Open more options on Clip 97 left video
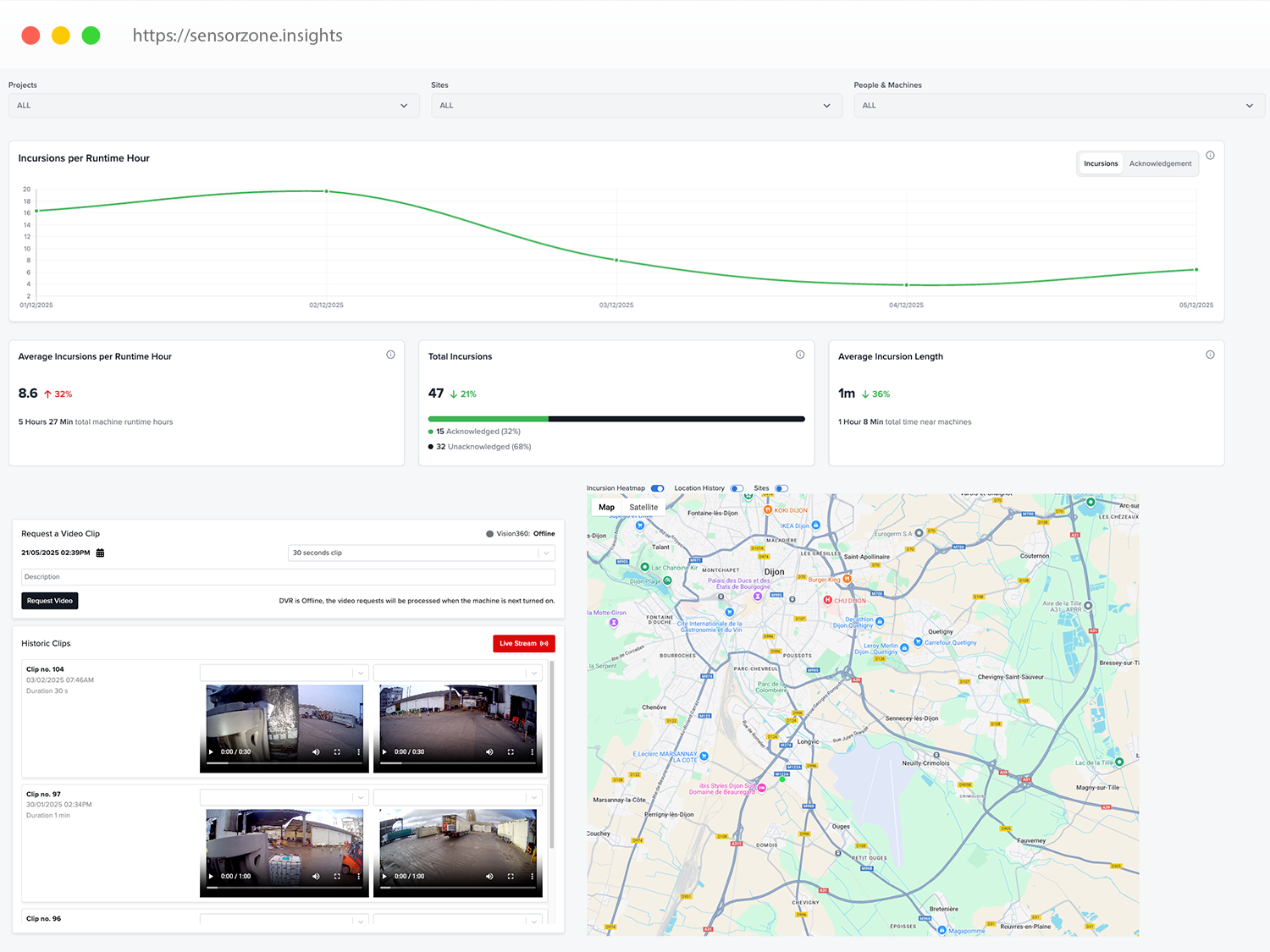Viewport: 1270px width, 952px height. (359, 876)
